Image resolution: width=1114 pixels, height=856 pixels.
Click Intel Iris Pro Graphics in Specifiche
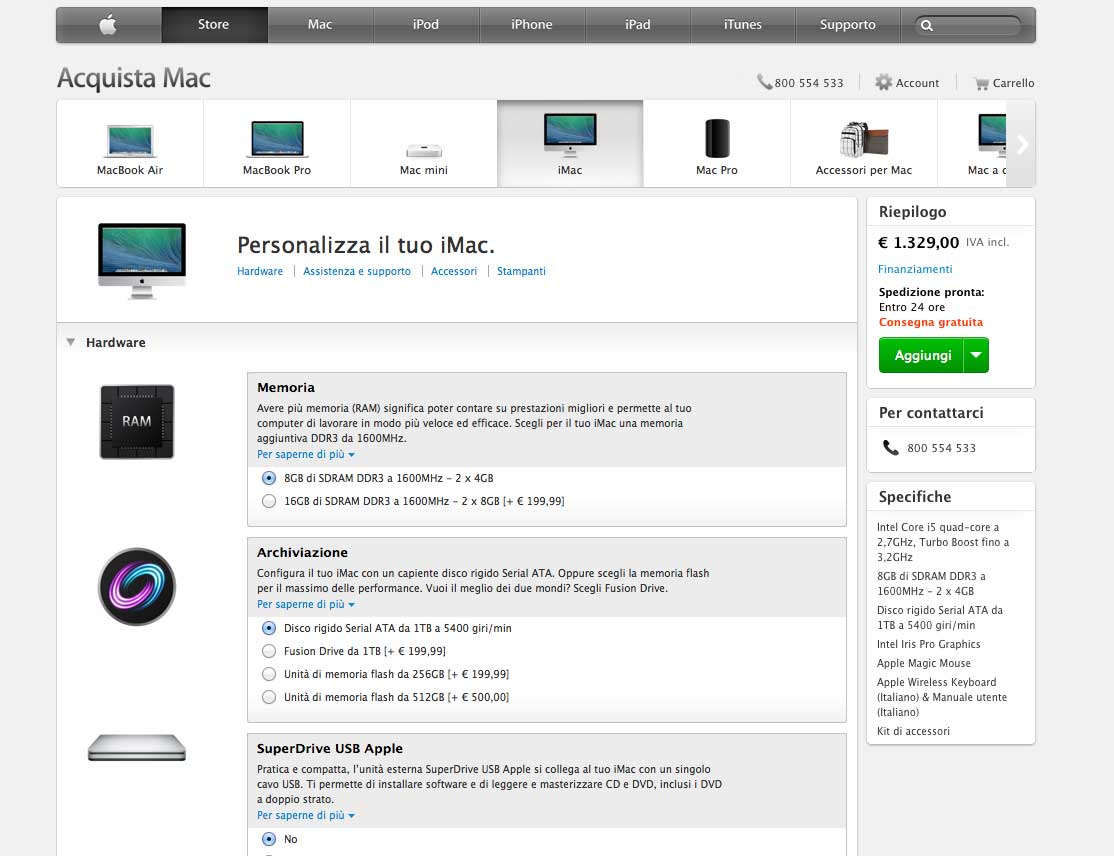(928, 644)
